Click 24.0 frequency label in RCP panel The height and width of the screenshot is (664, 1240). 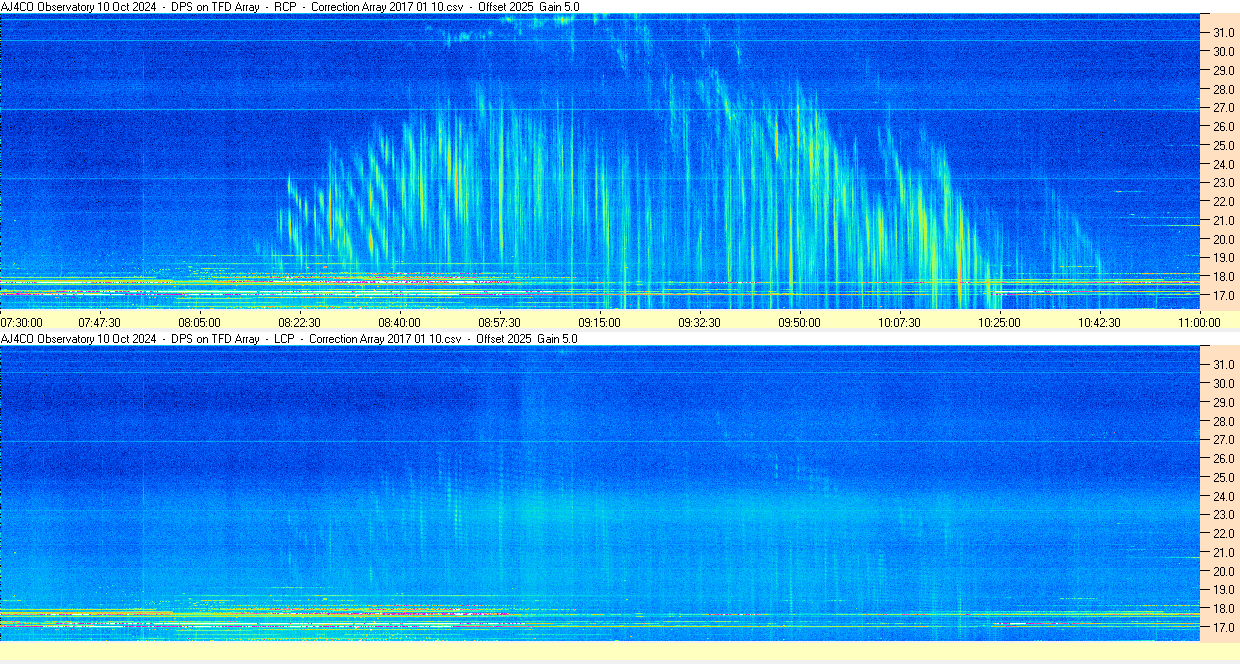(1223, 164)
